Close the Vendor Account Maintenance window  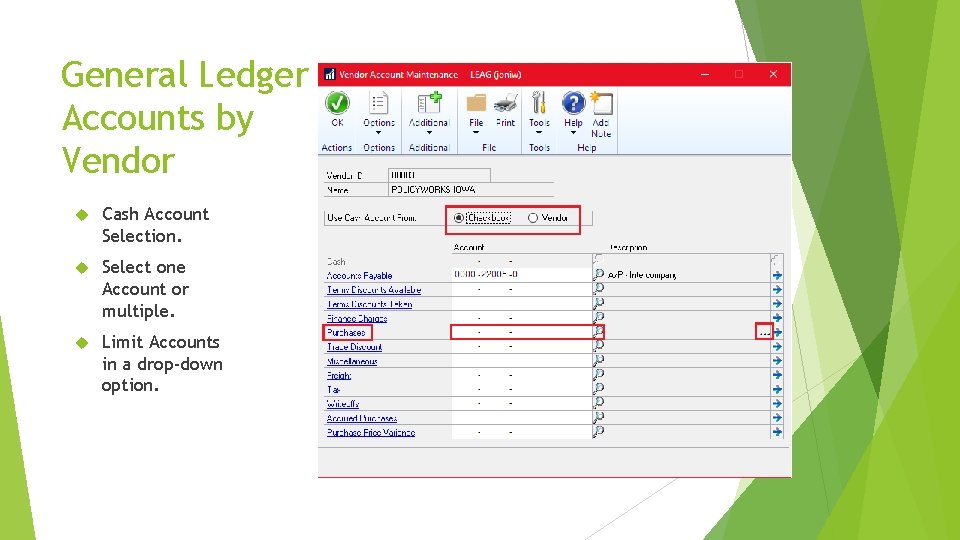click(x=773, y=74)
